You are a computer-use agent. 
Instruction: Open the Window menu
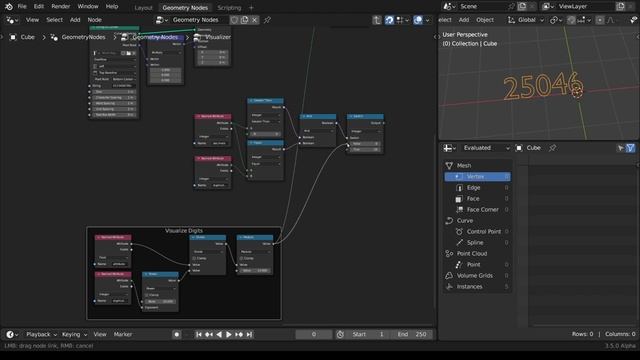88,7
